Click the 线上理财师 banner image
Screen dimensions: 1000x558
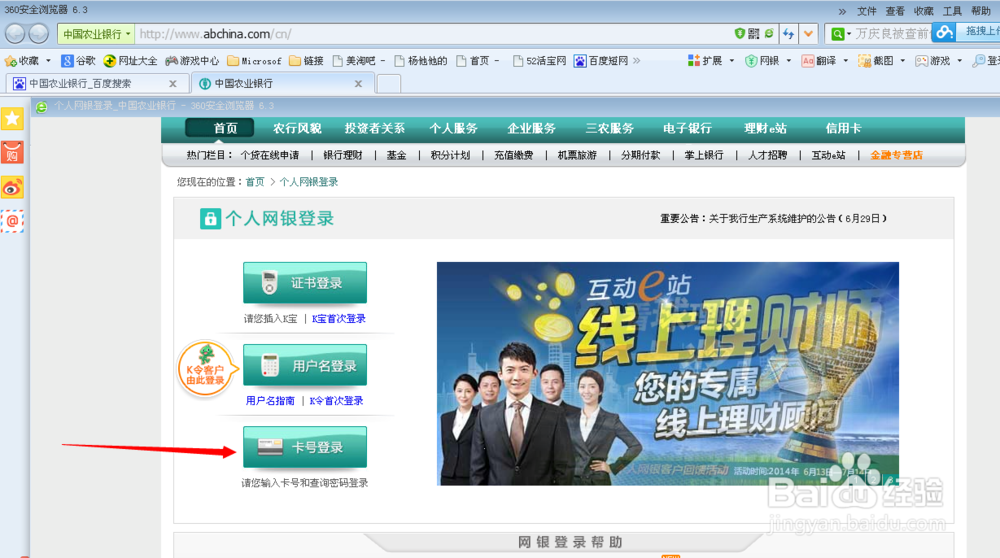point(668,374)
